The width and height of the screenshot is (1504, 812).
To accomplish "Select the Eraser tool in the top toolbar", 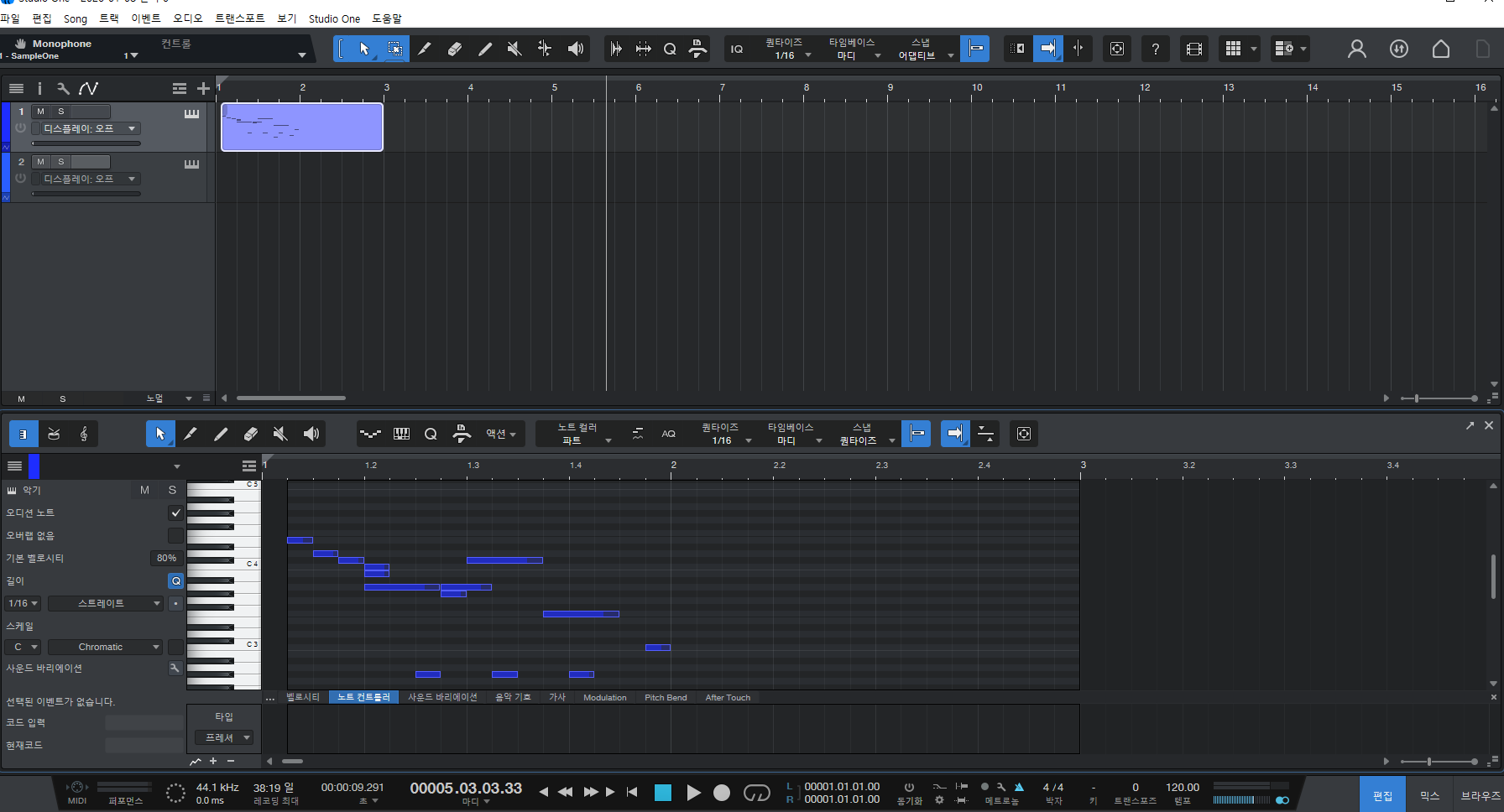I will [454, 49].
